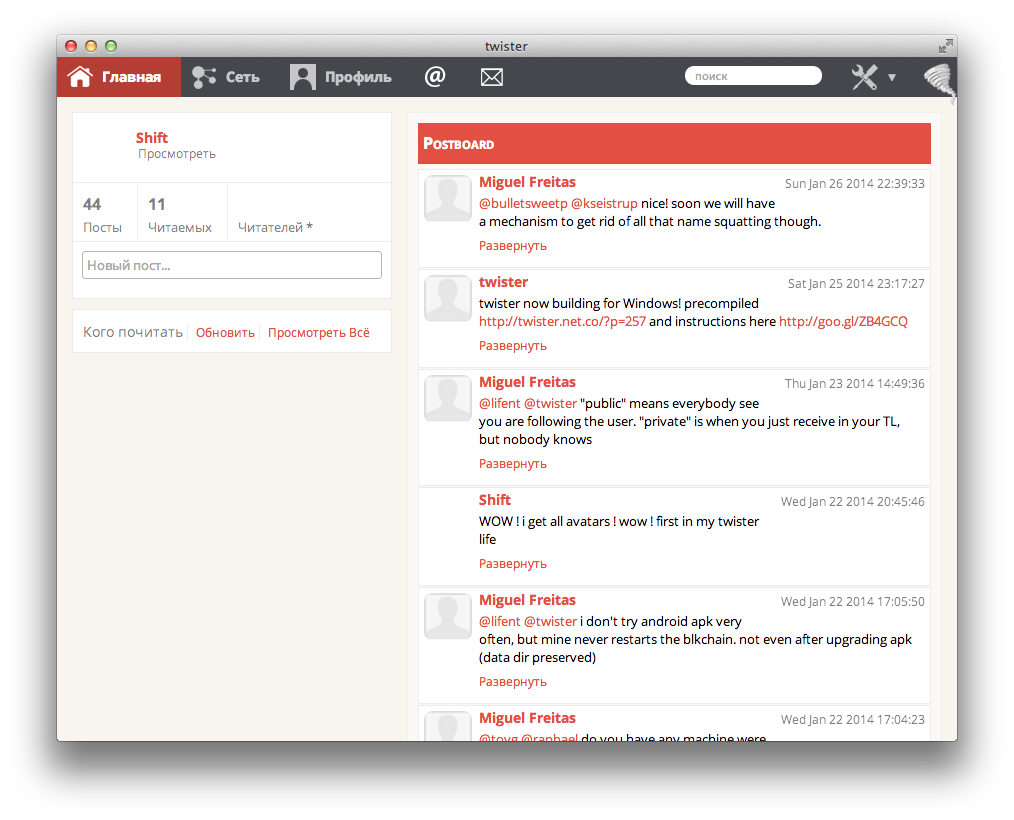Open the Читателей followers count
Image resolution: width=1014 pixels, height=820 pixels.
[x=275, y=227]
